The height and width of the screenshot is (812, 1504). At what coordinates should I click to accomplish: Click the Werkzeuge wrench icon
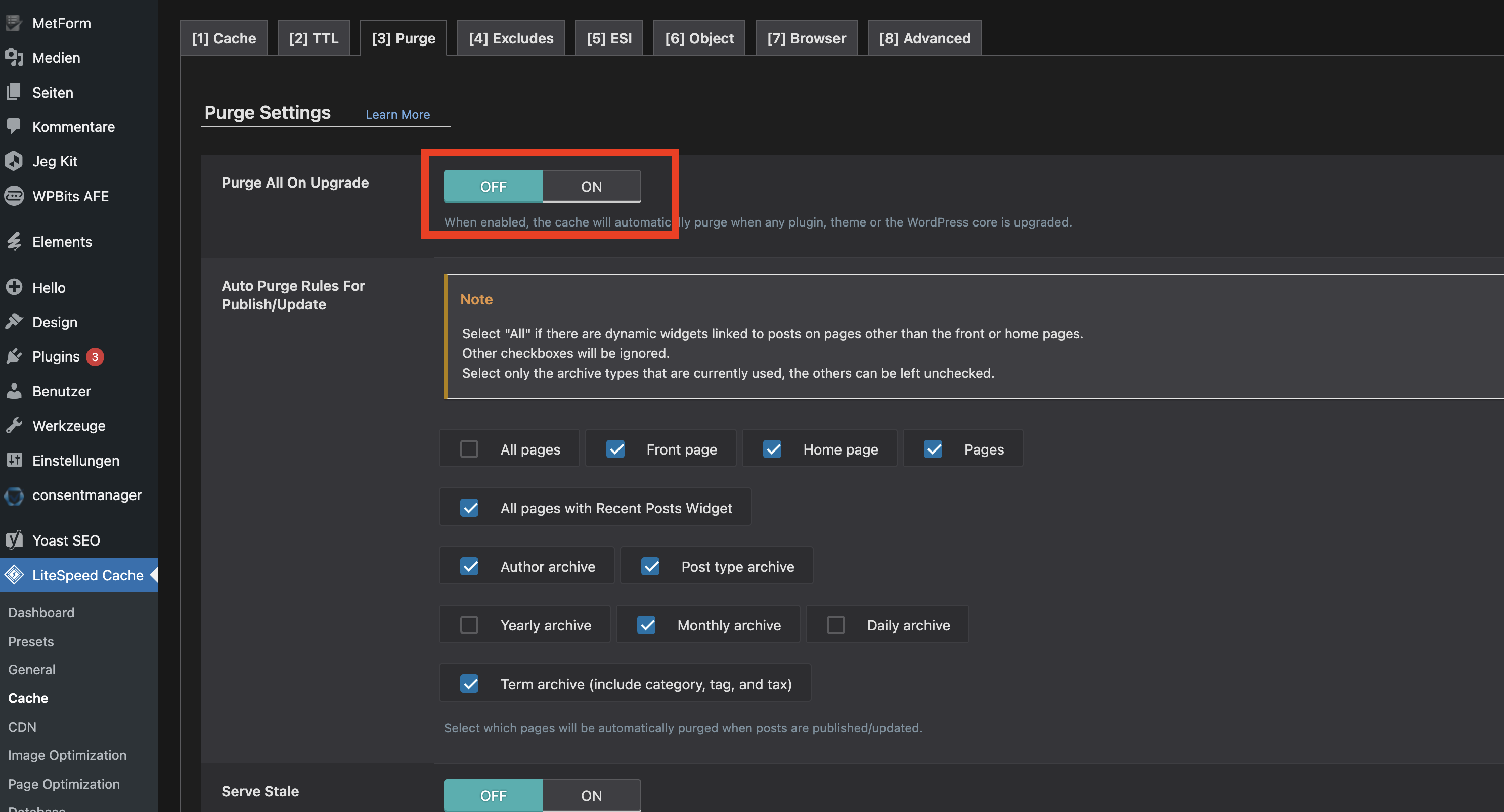coord(14,426)
